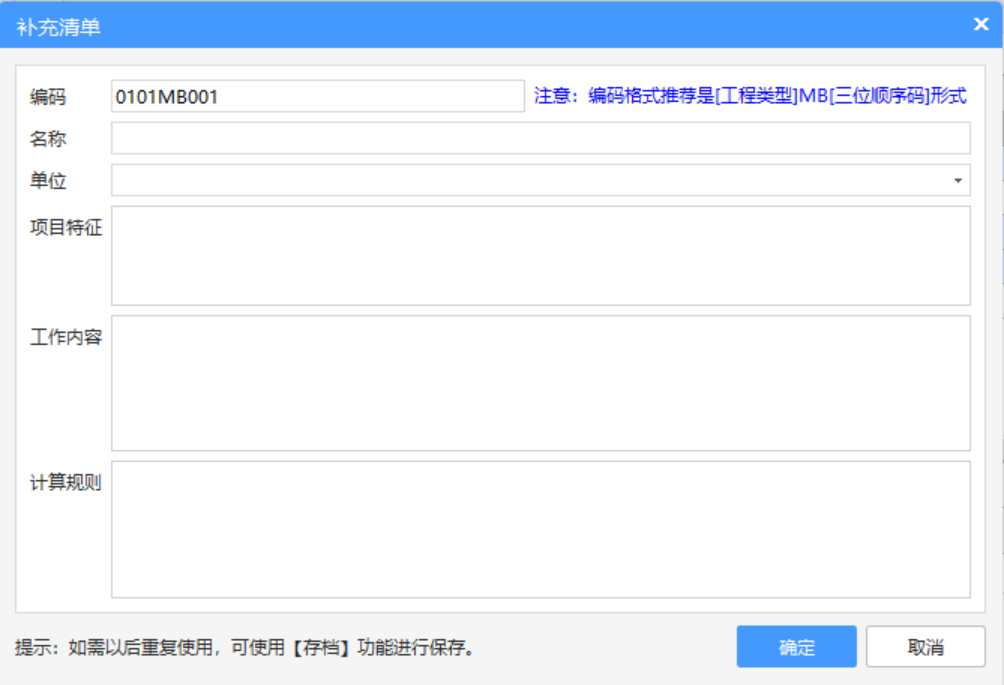1004x685 pixels.
Task: Confirm with the 确定 button
Action: coord(796,647)
